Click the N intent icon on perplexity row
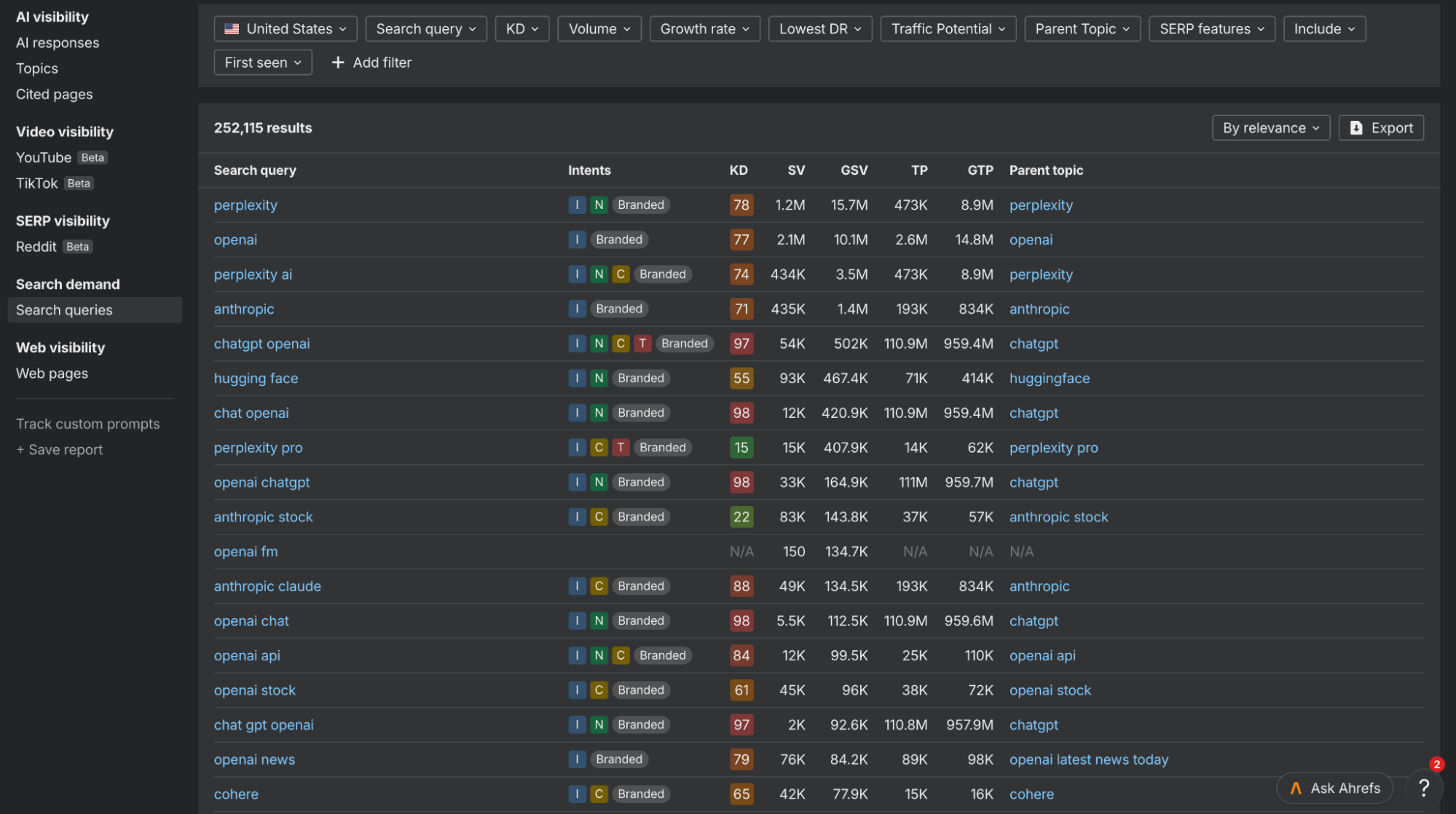This screenshot has width=1456, height=814. [x=599, y=205]
